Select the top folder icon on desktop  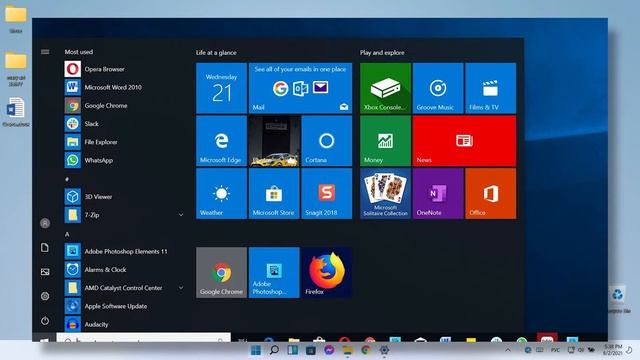tap(16, 19)
